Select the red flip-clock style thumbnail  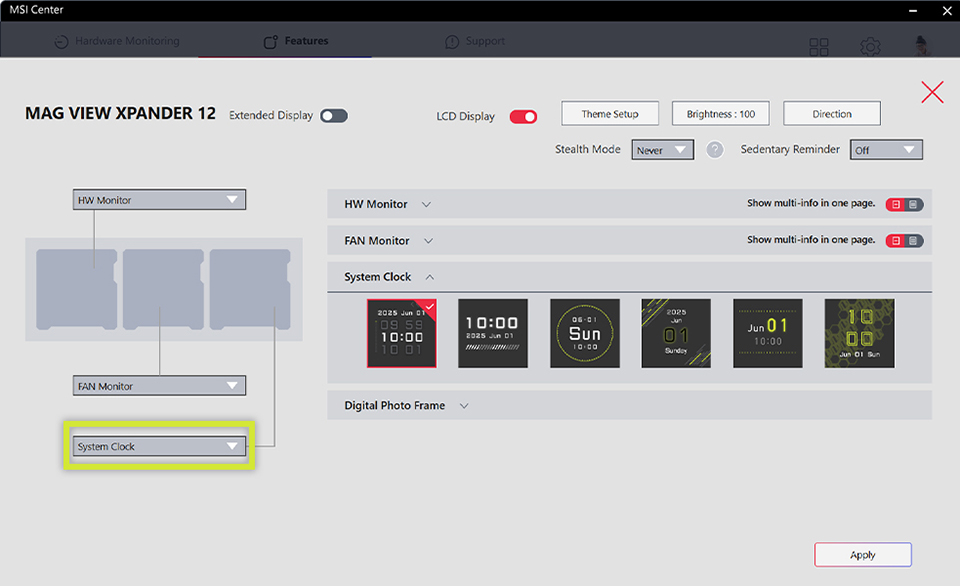pos(402,334)
